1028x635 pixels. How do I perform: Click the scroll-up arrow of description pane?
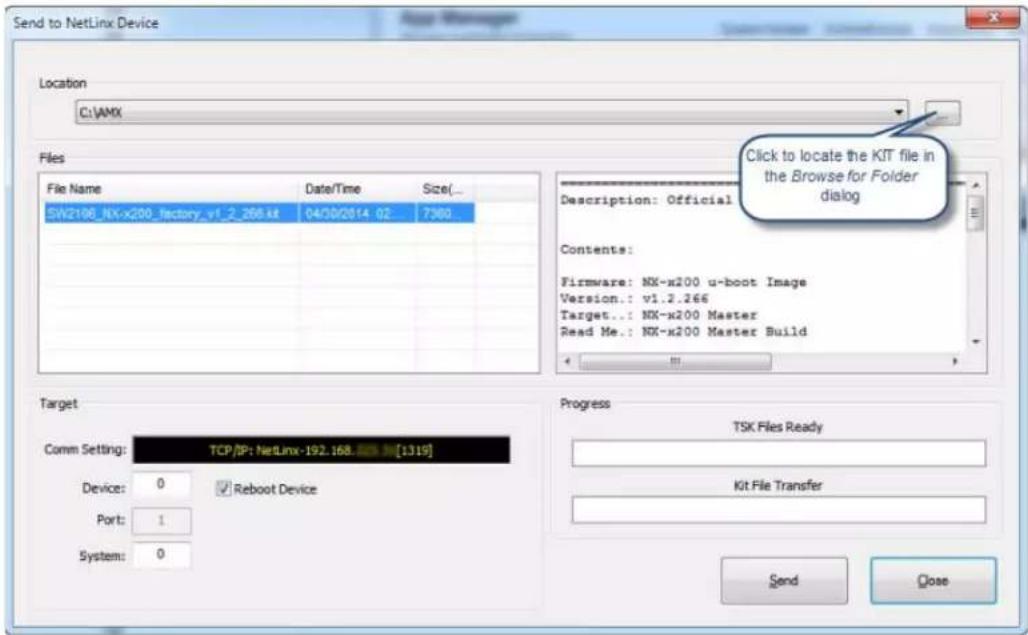tap(976, 186)
